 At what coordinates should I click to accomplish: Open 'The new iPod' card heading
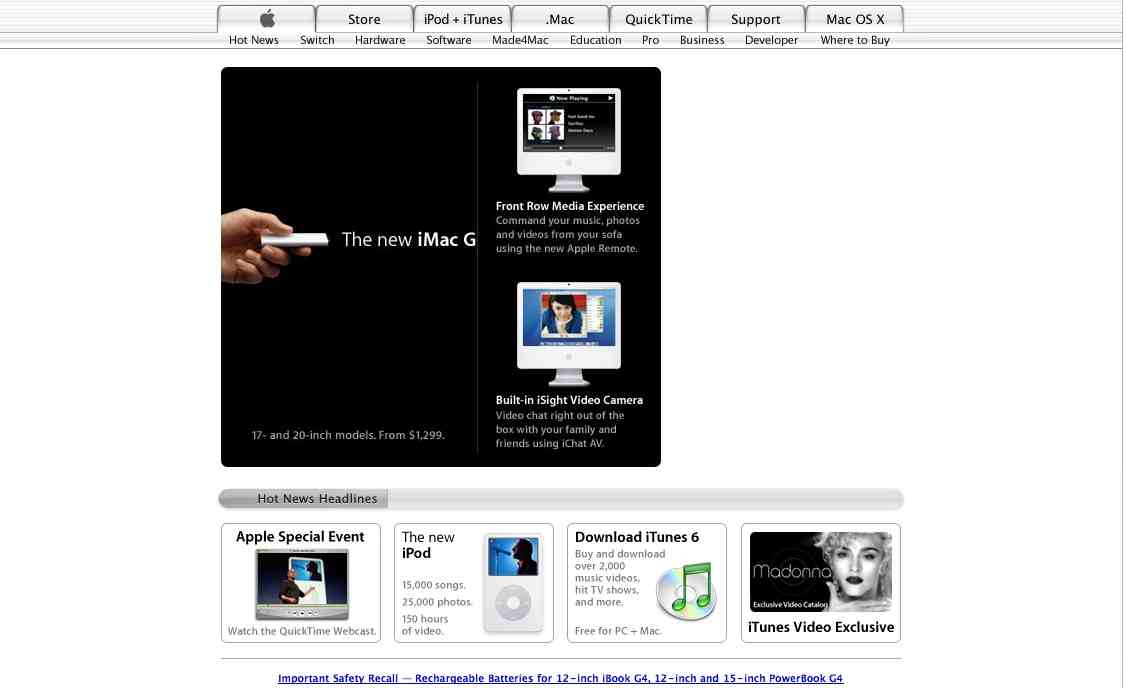click(x=428, y=545)
